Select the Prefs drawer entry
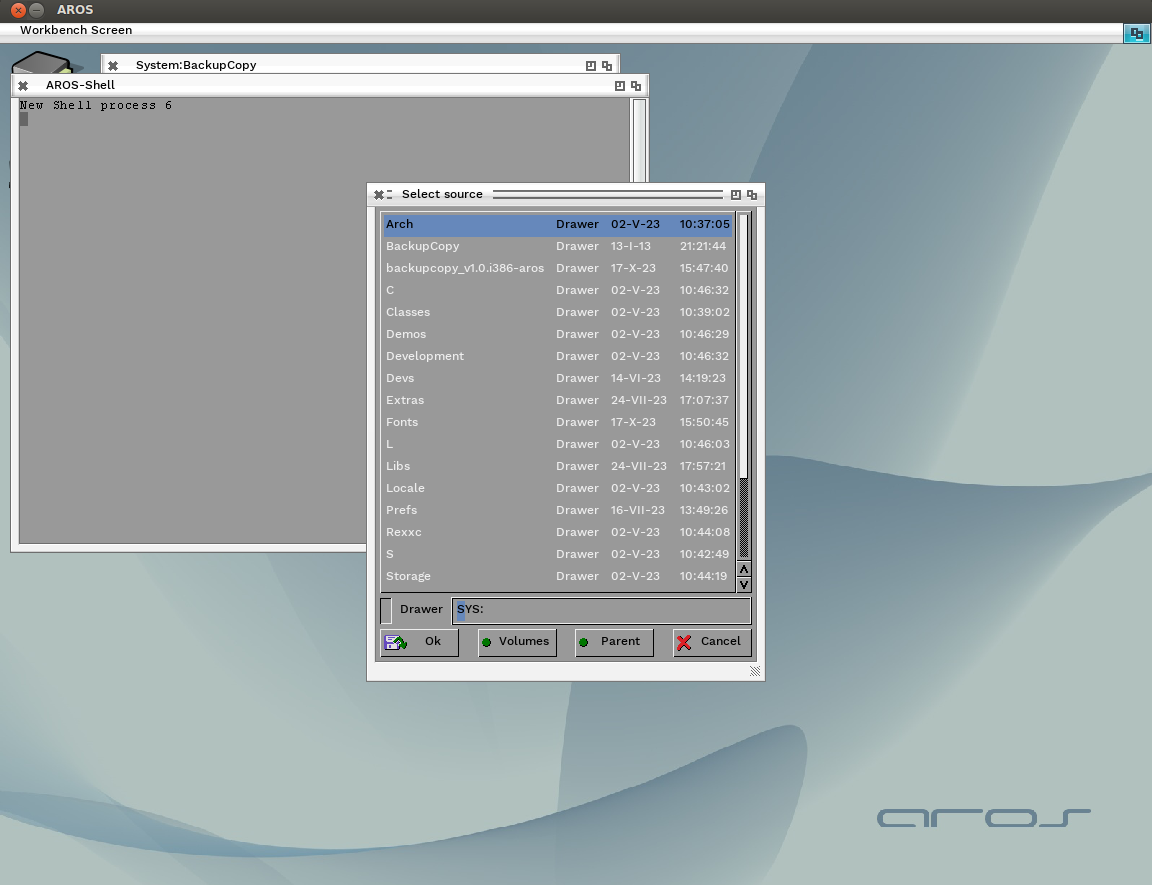This screenshot has height=885, width=1152. click(558, 510)
